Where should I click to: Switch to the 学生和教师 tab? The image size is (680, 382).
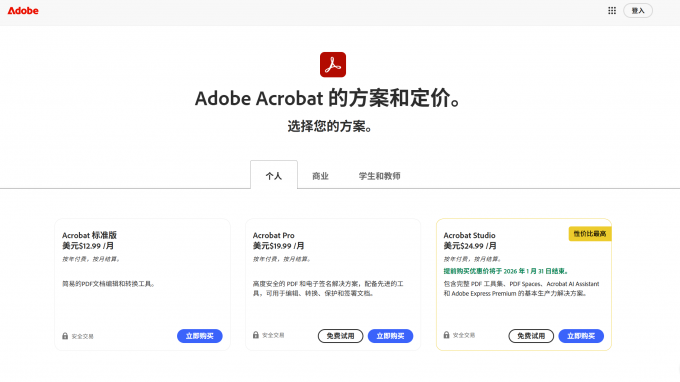379,176
